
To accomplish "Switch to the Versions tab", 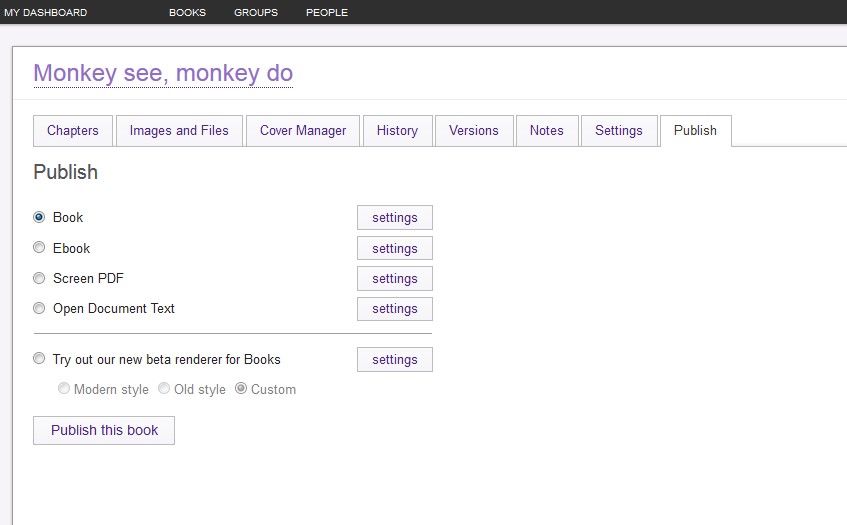I will [474, 131].
